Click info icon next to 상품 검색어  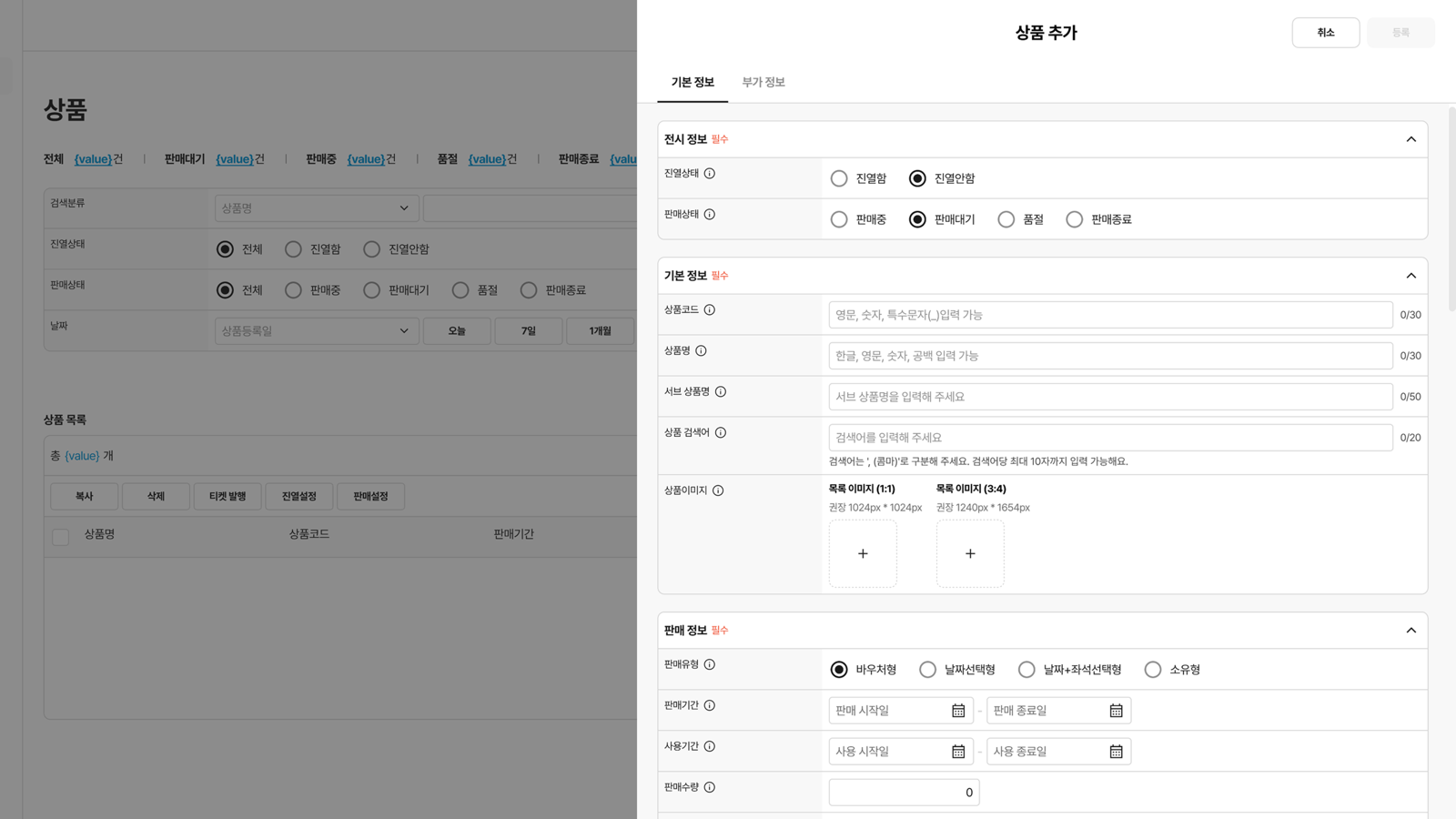[721, 433]
